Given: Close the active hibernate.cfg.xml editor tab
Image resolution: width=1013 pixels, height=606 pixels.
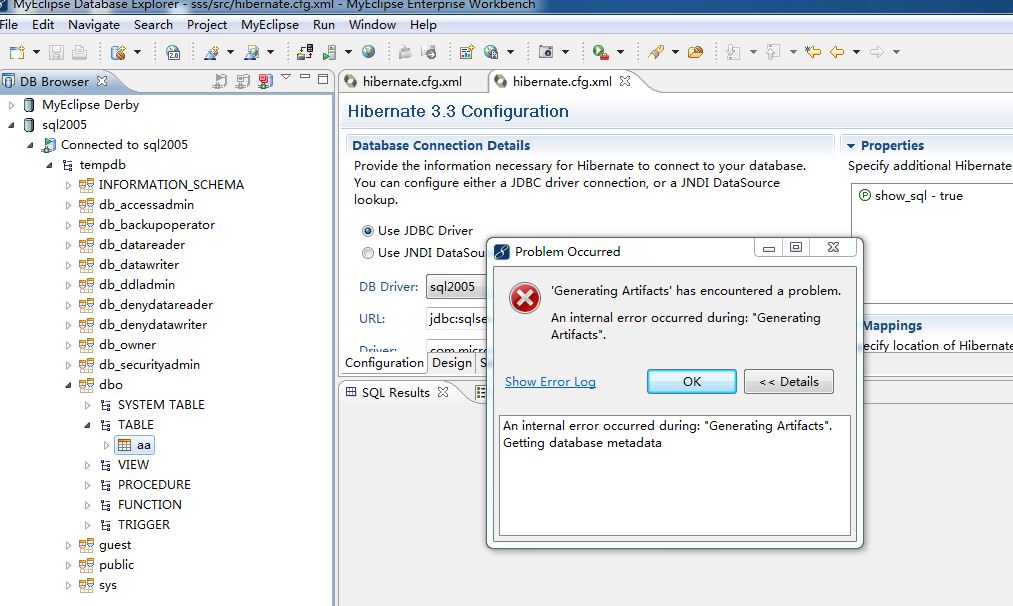Looking at the screenshot, I should 625,81.
